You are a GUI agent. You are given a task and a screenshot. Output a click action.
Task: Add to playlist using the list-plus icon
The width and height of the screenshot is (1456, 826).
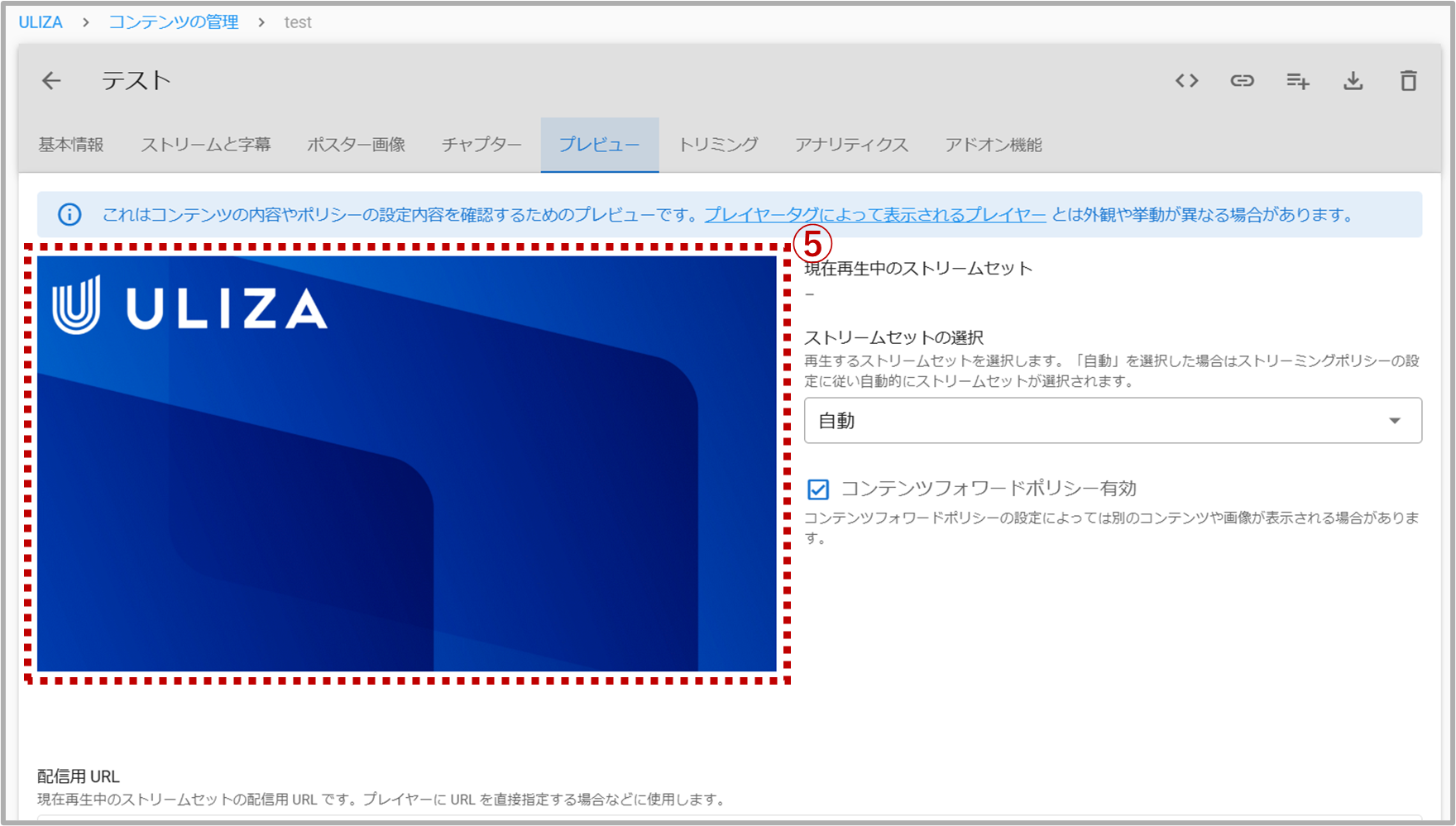click(1297, 80)
